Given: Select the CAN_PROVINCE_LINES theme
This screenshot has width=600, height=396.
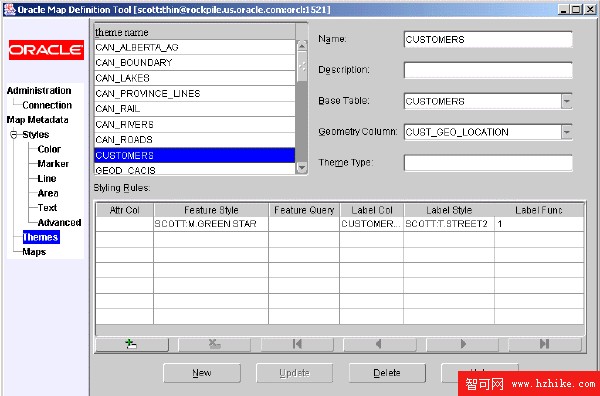Looking at the screenshot, I should (195, 93).
